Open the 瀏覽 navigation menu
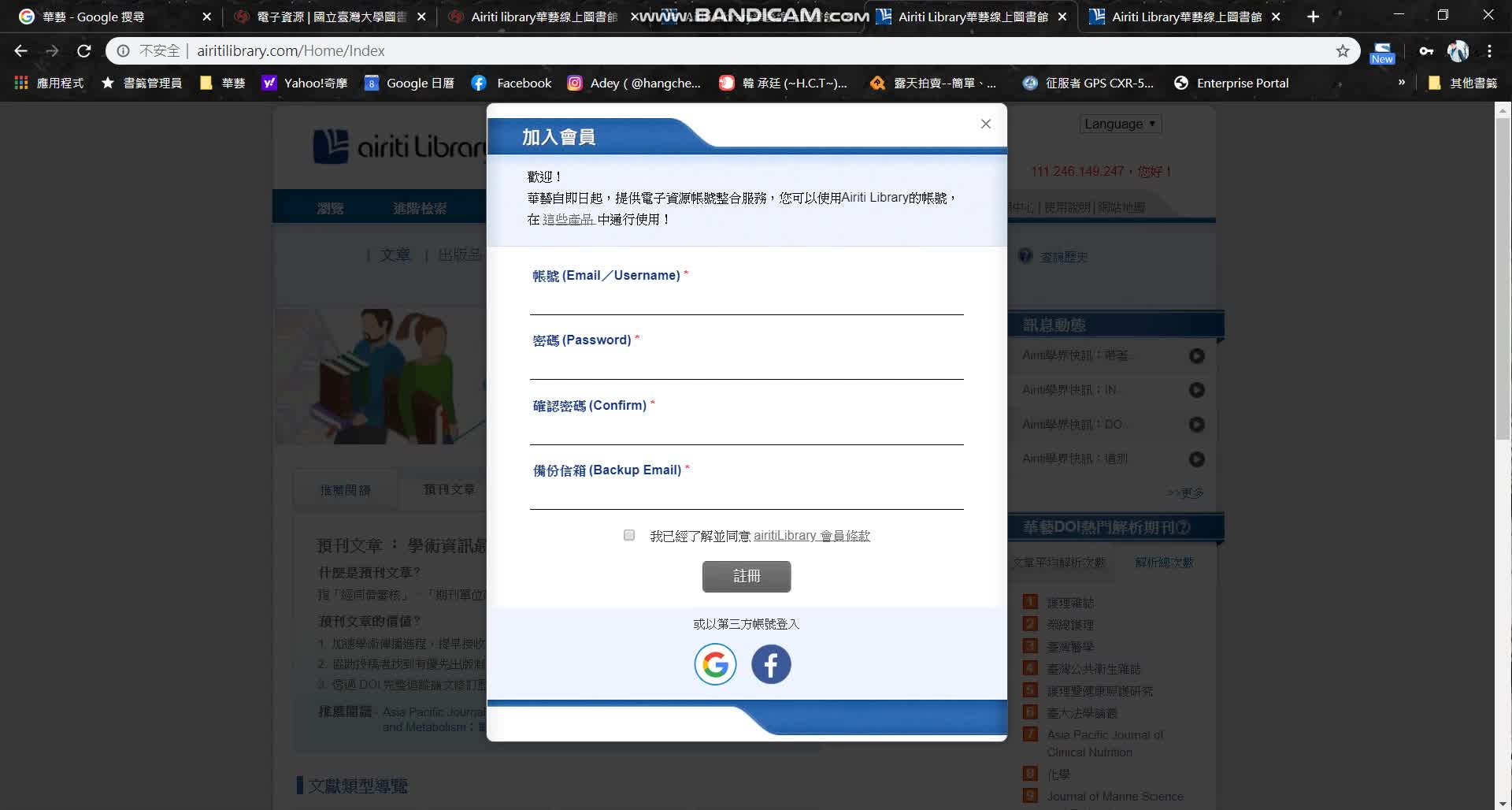This screenshot has height=810, width=1512. click(330, 208)
